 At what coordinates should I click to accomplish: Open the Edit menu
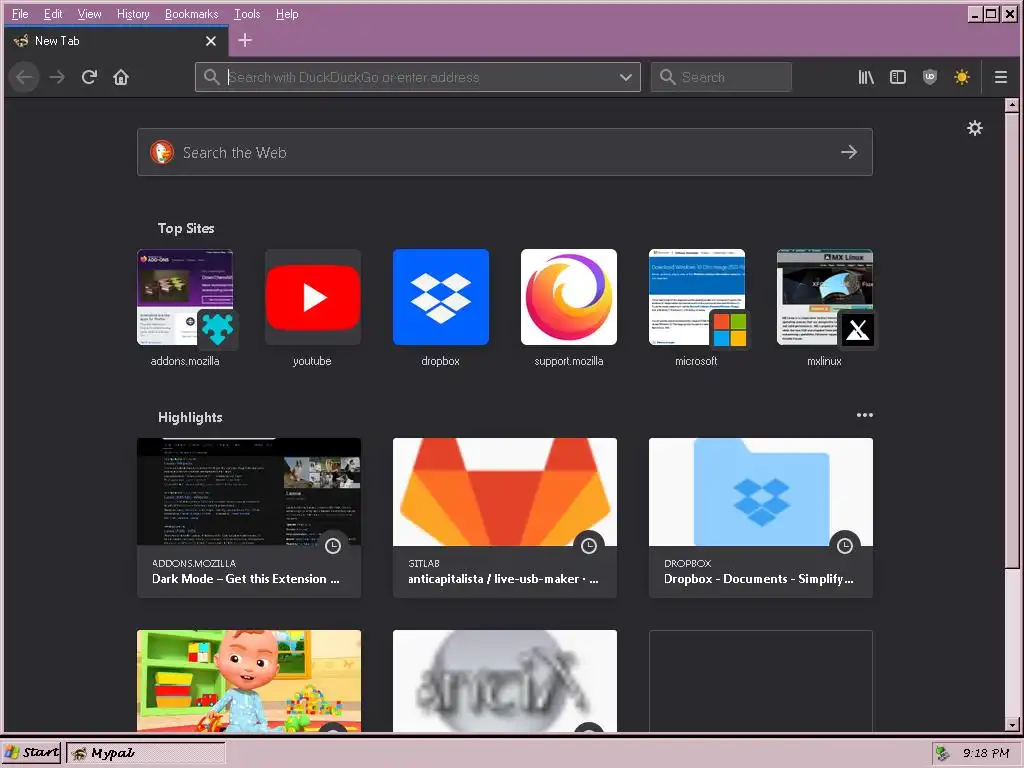point(53,14)
